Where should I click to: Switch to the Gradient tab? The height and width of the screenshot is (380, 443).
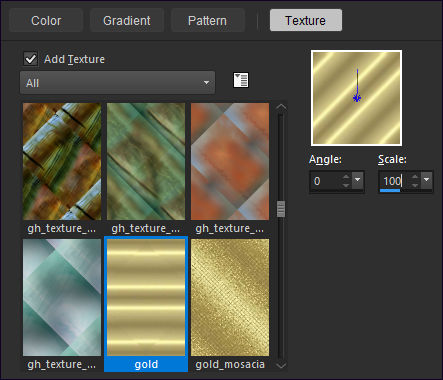tap(127, 20)
